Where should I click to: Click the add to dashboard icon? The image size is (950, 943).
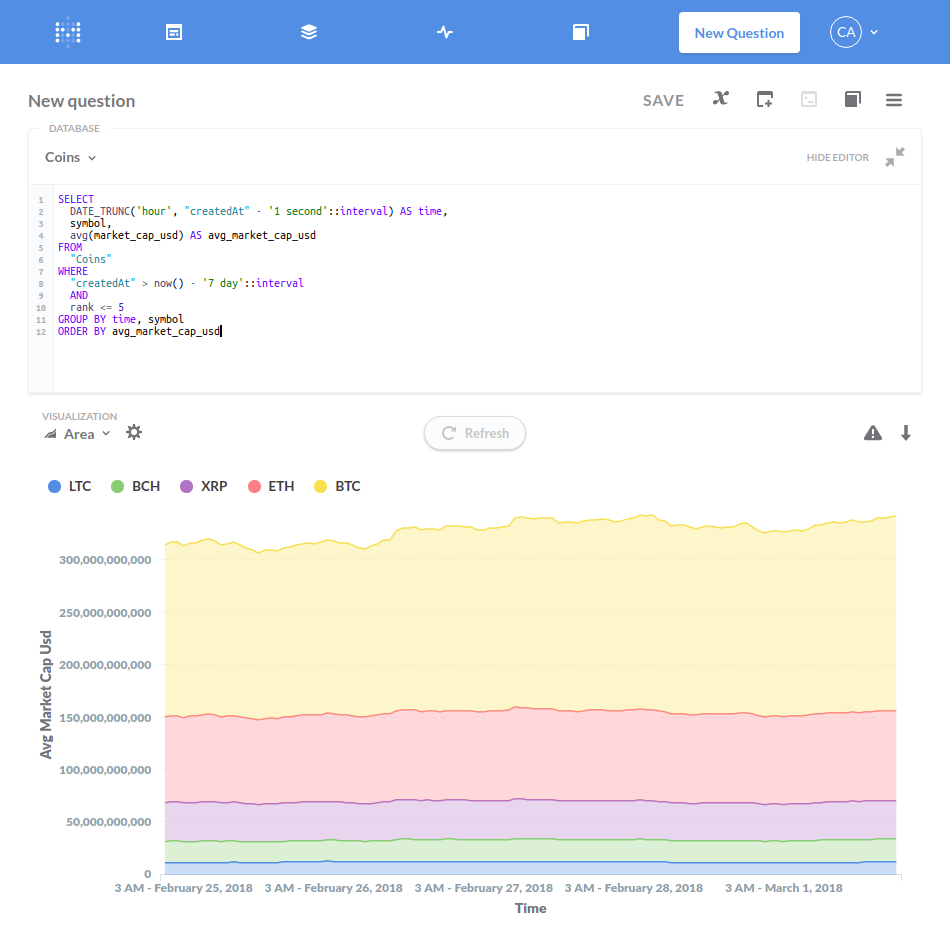pos(765,99)
